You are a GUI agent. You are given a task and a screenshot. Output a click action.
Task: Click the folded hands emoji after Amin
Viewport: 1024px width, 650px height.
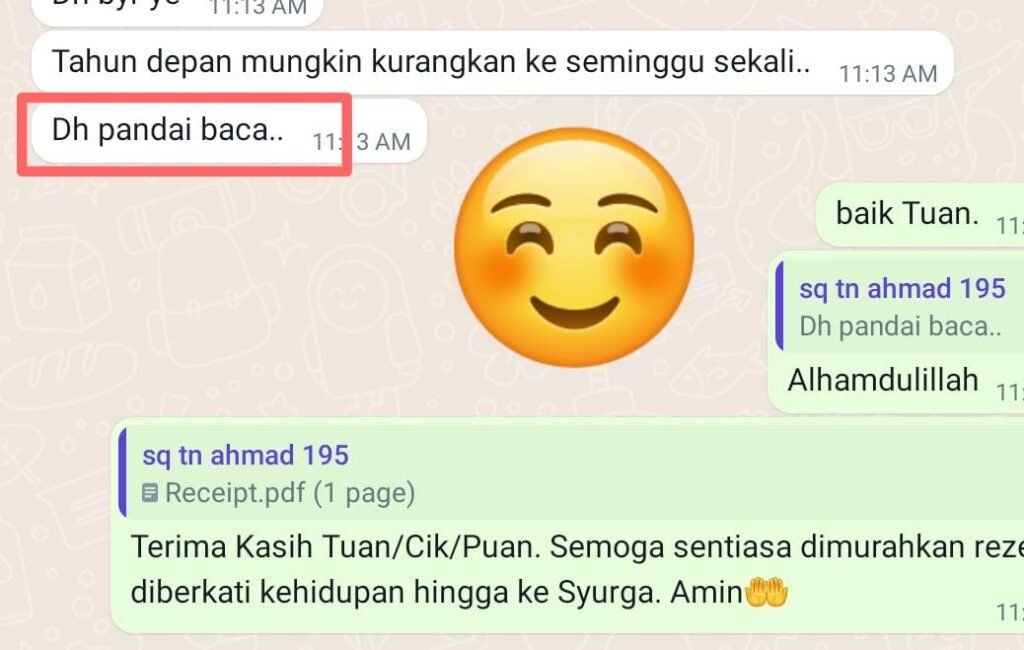[x=766, y=593]
